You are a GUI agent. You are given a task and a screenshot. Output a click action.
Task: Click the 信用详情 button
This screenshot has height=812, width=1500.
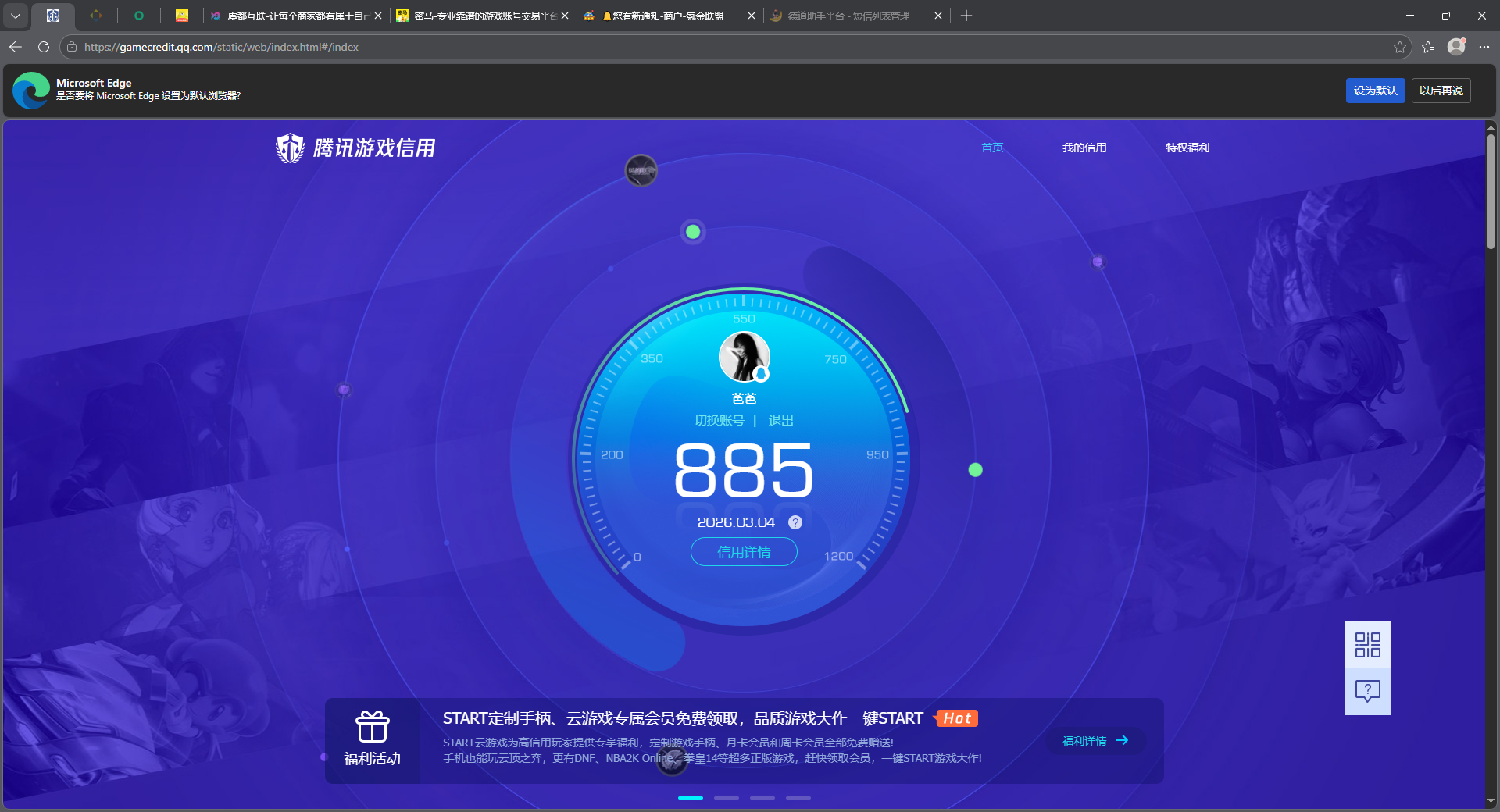point(743,552)
